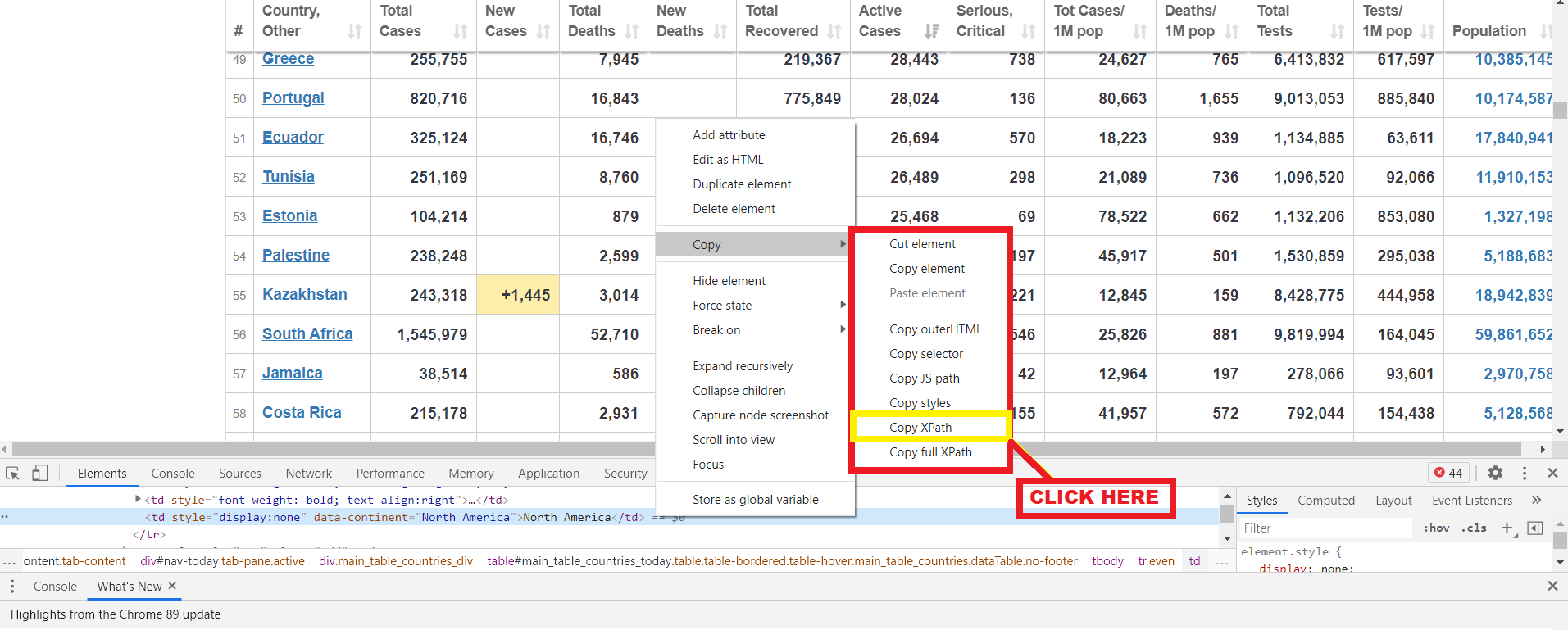Image resolution: width=1568 pixels, height=630 pixels.
Task: Open the South Africa link
Action: [307, 333]
